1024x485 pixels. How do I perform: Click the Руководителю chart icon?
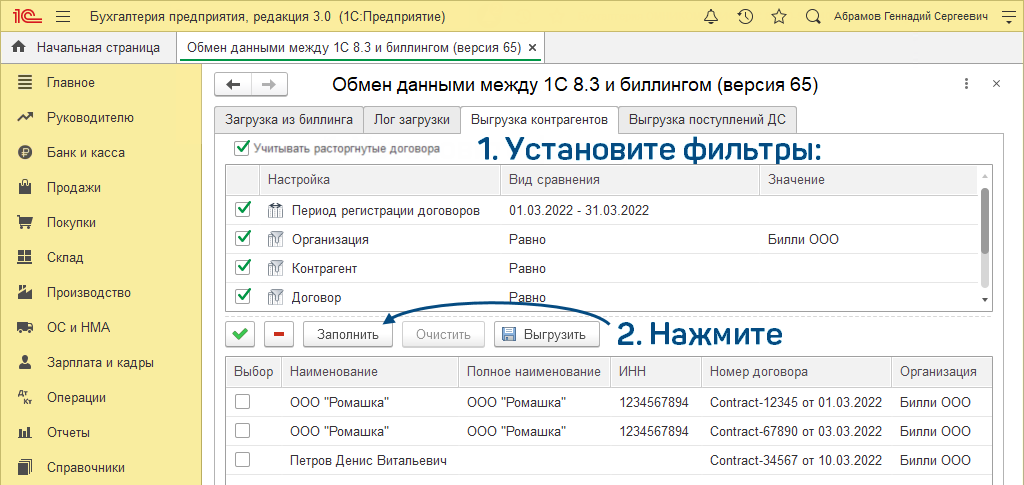coord(25,117)
